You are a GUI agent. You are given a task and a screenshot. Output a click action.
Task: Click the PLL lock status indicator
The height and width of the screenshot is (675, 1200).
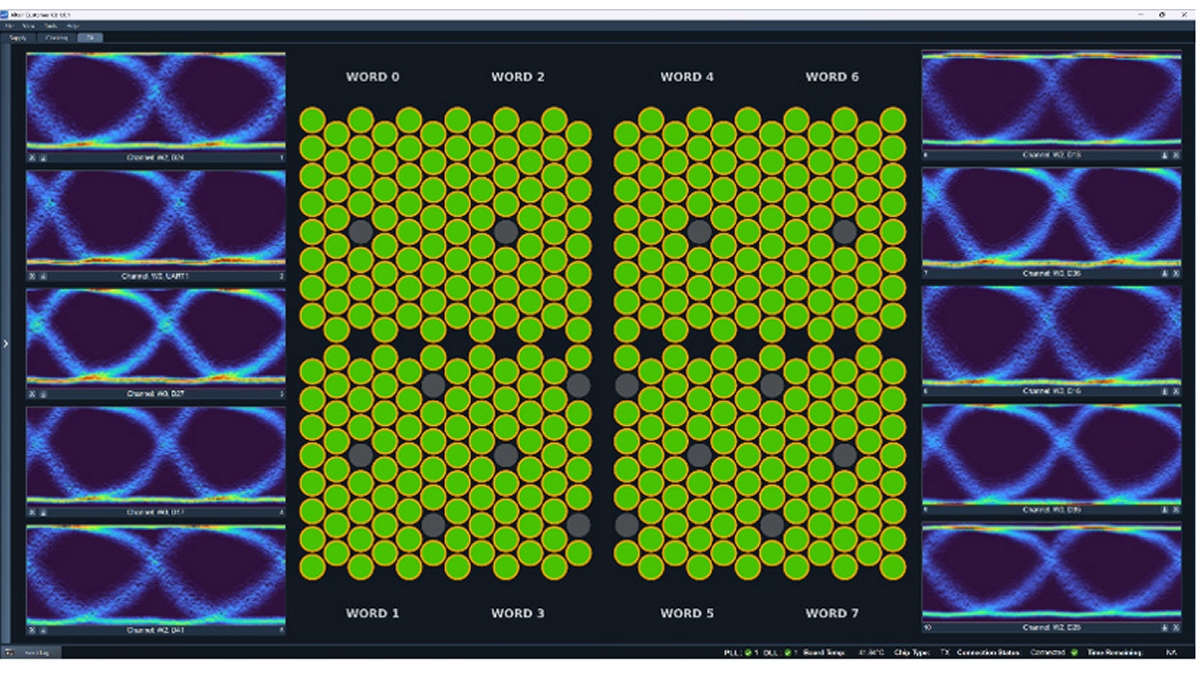(x=747, y=652)
